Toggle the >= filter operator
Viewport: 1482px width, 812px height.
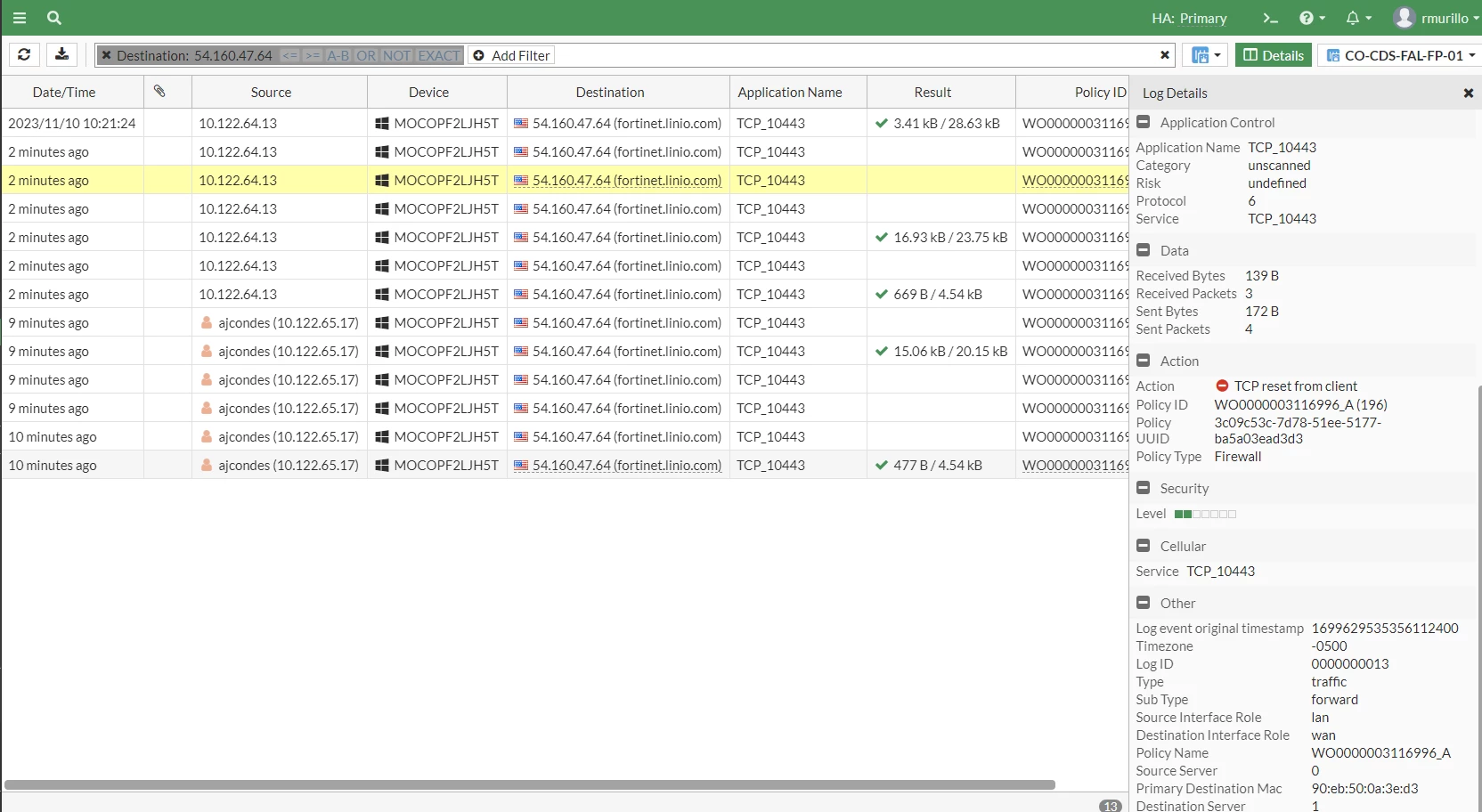click(x=313, y=55)
